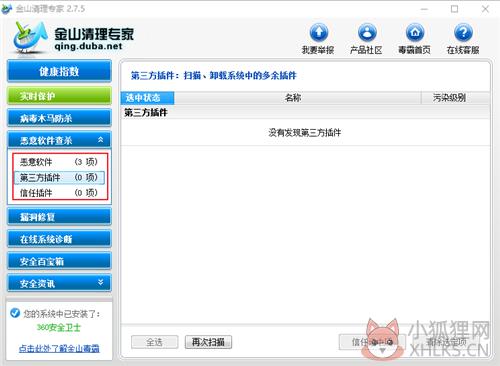Open 在线系统诊断 sidebar section

point(59,239)
